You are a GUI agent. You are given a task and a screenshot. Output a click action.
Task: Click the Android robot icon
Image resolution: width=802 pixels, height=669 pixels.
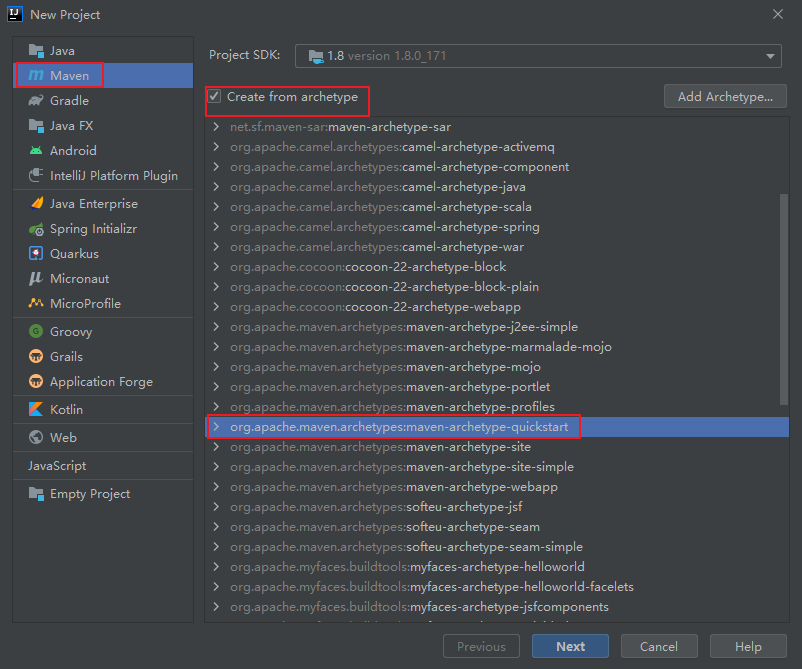tap(36, 150)
